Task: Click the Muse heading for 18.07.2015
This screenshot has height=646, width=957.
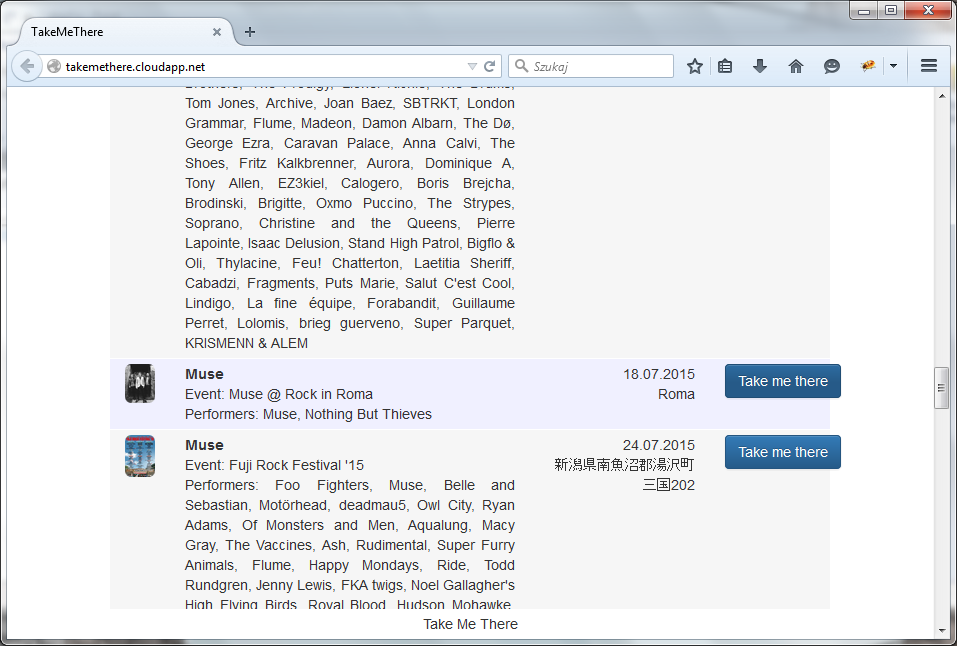Action: click(x=204, y=374)
